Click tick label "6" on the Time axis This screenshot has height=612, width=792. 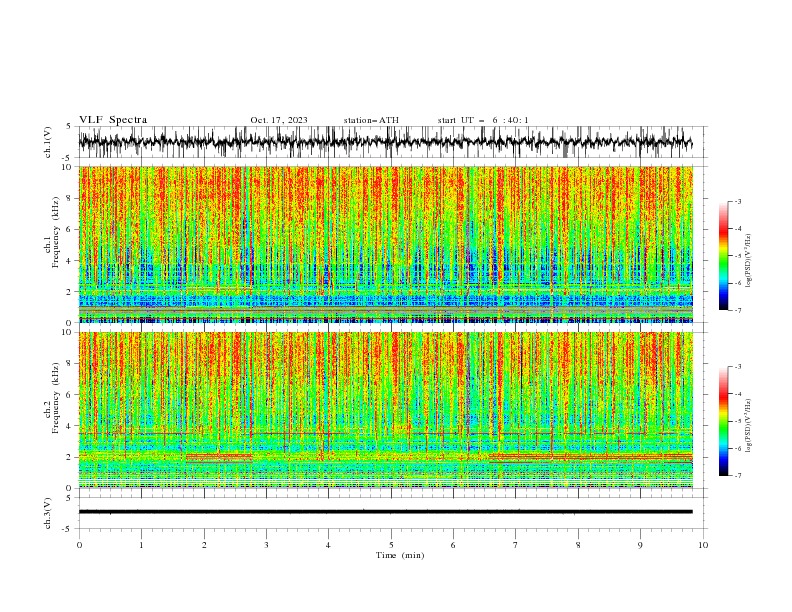(453, 545)
